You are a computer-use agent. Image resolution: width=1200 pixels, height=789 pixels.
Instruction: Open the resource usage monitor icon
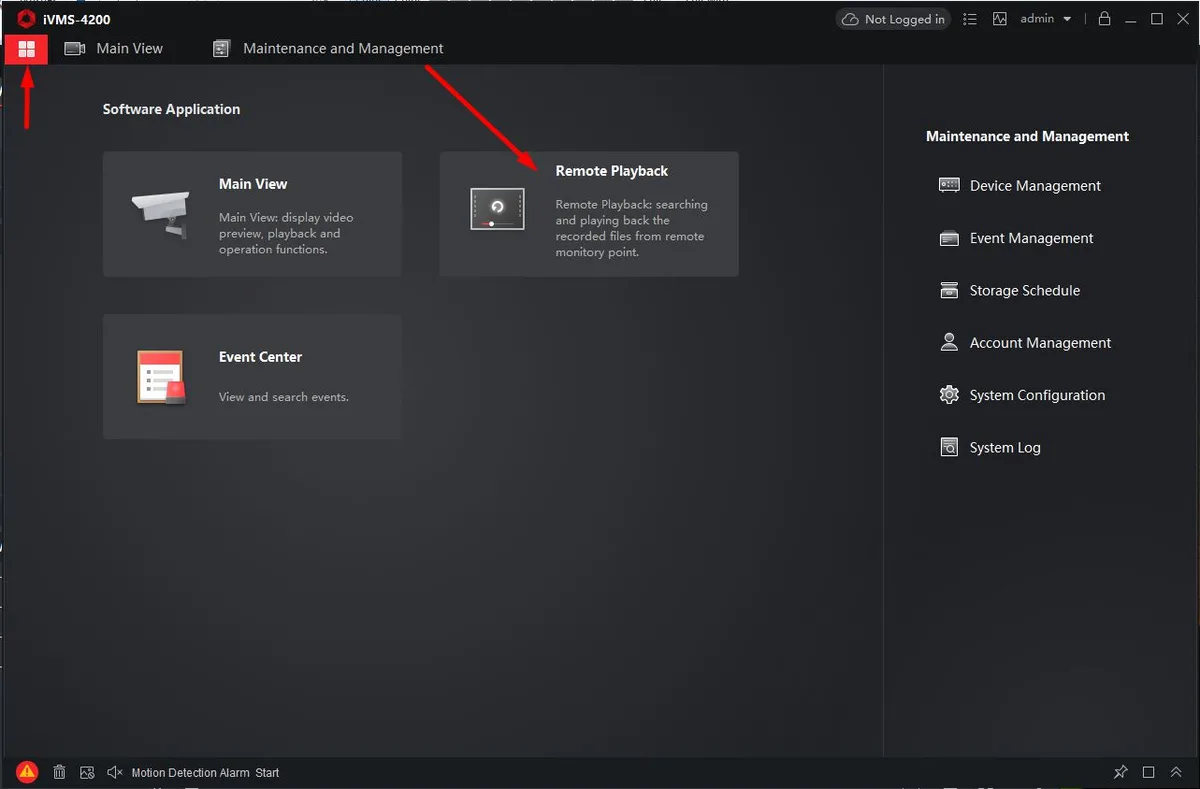click(1000, 19)
